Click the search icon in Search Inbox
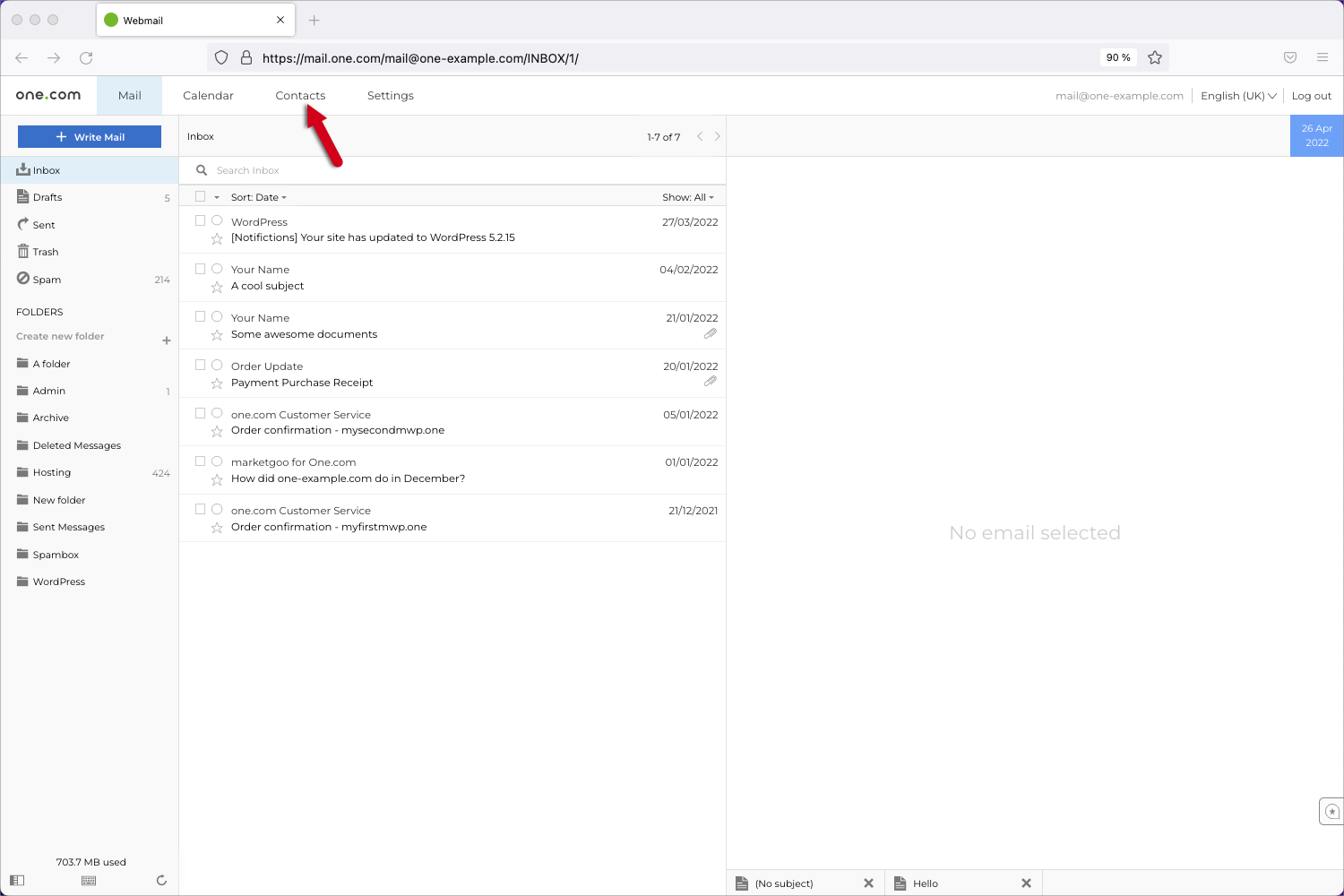 201,169
